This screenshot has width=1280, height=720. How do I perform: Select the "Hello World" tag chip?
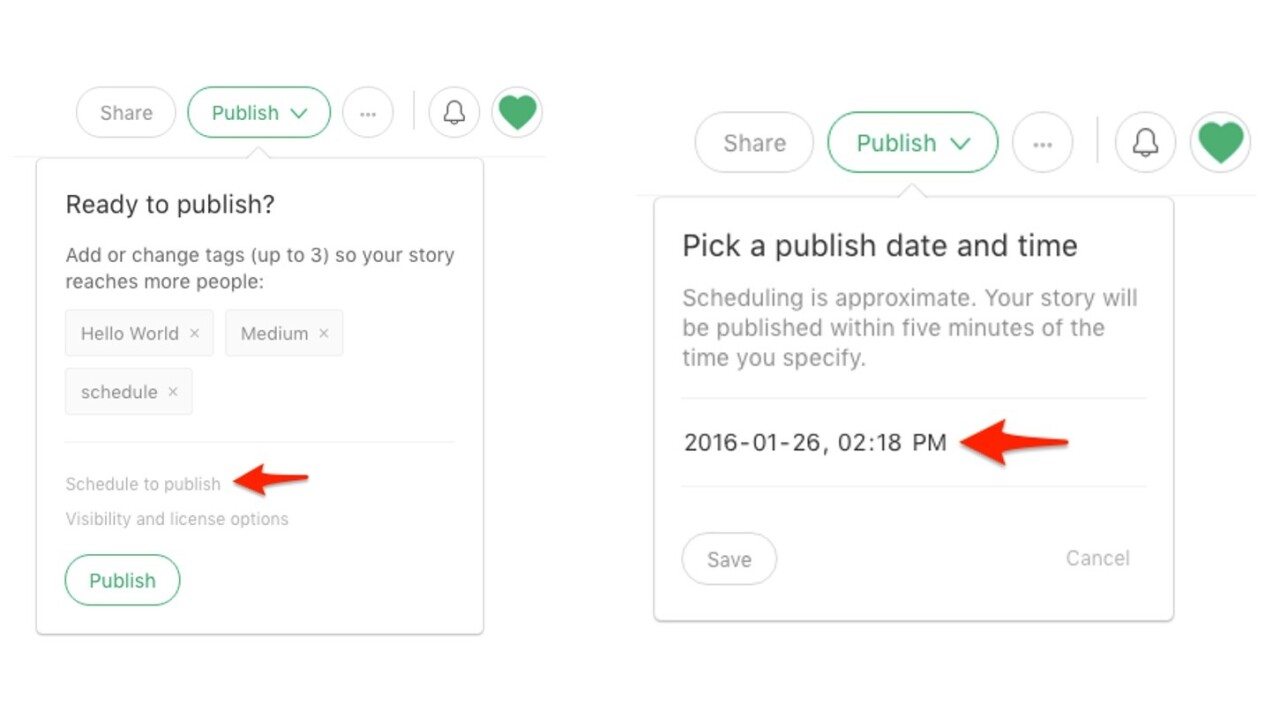(x=129, y=333)
